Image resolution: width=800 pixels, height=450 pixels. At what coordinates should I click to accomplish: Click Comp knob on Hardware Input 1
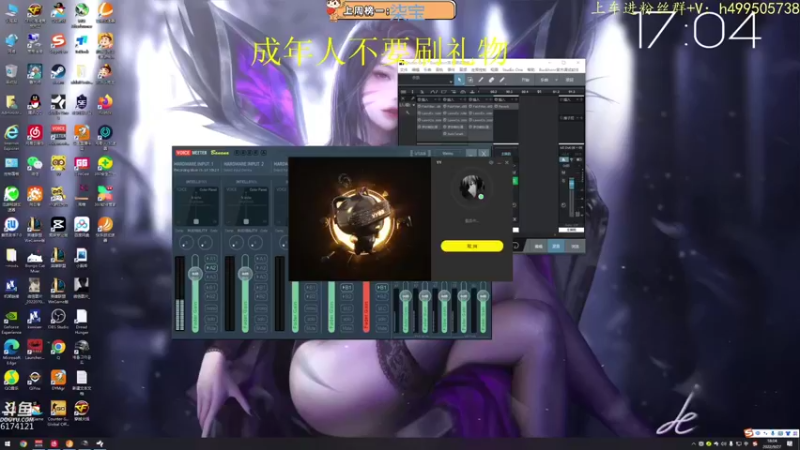186,242
